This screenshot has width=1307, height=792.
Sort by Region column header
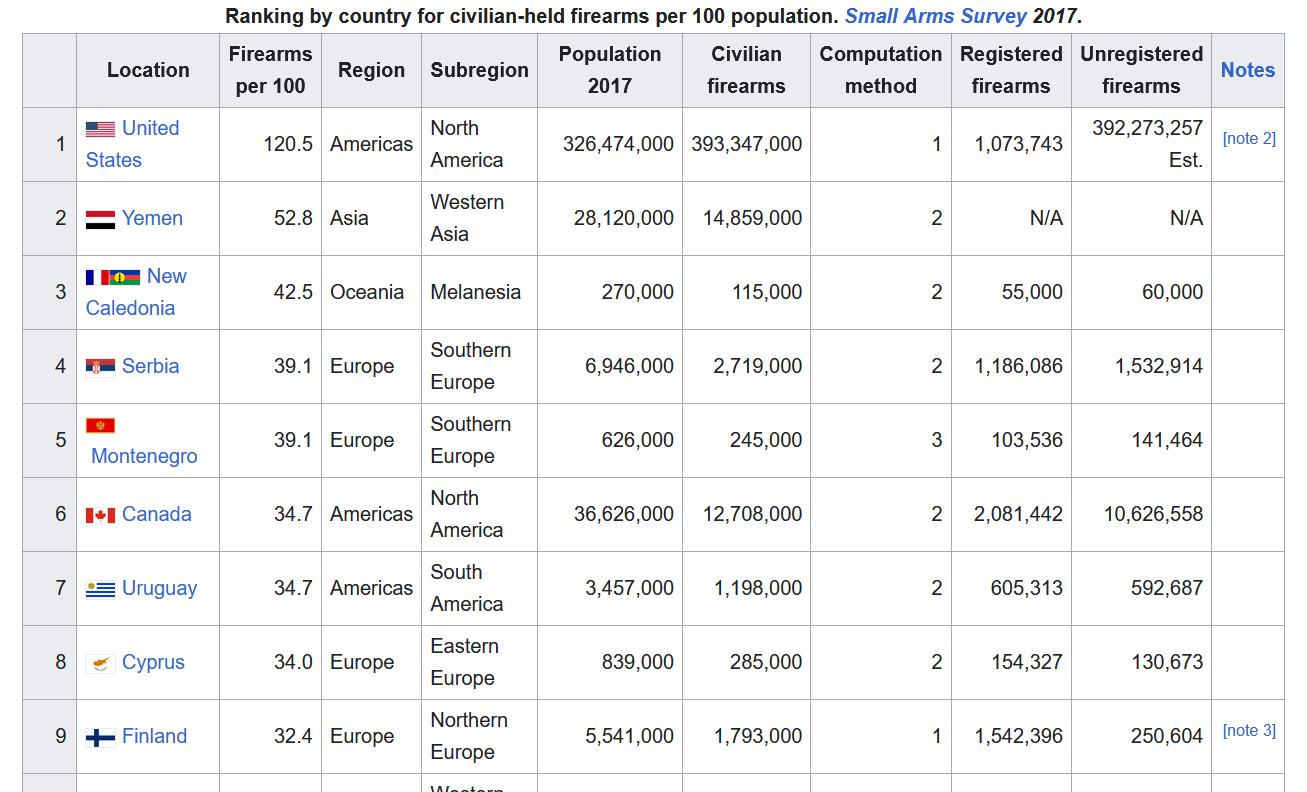[x=371, y=70]
